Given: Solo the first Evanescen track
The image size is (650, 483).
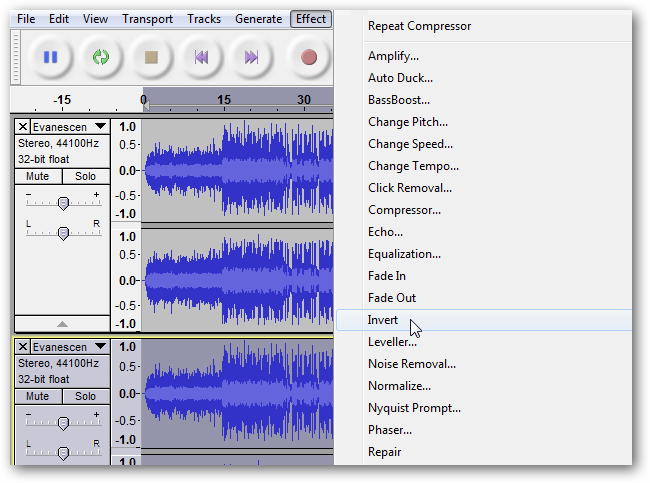Looking at the screenshot, I should tap(86, 176).
